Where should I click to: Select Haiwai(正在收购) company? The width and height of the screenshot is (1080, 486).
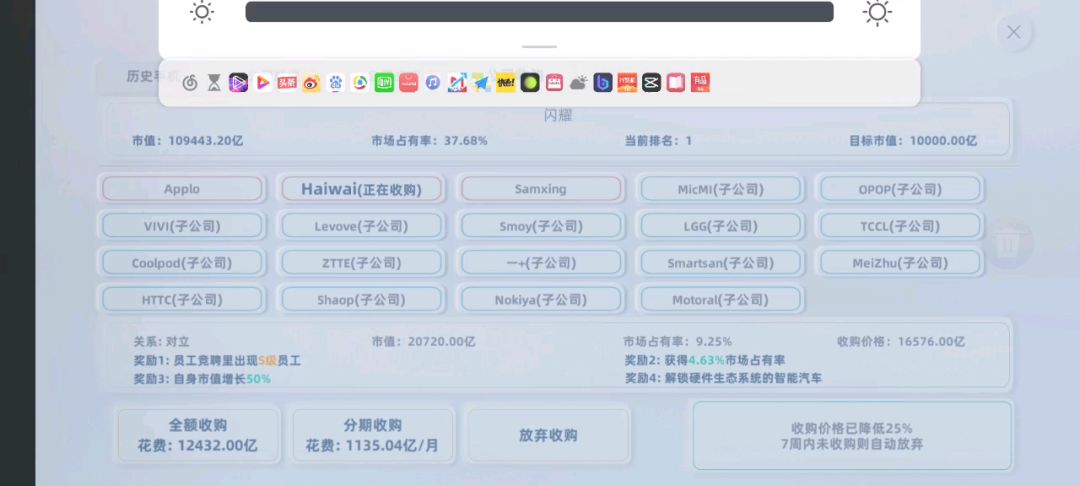(x=362, y=189)
